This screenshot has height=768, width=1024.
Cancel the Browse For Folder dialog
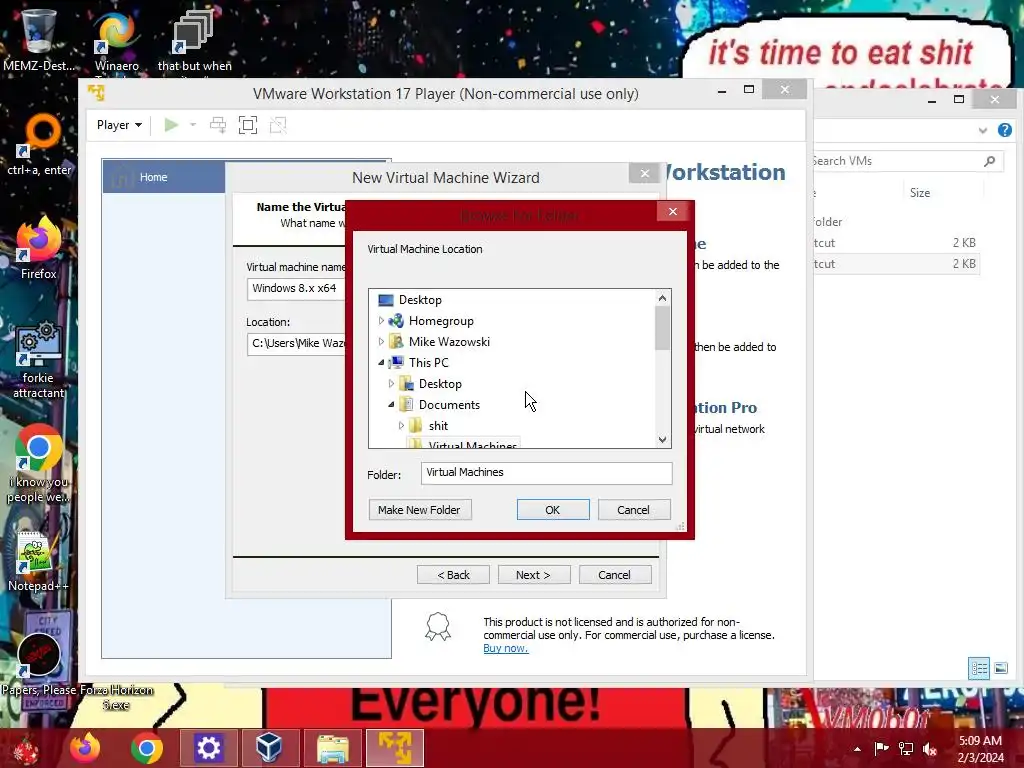[x=633, y=509]
